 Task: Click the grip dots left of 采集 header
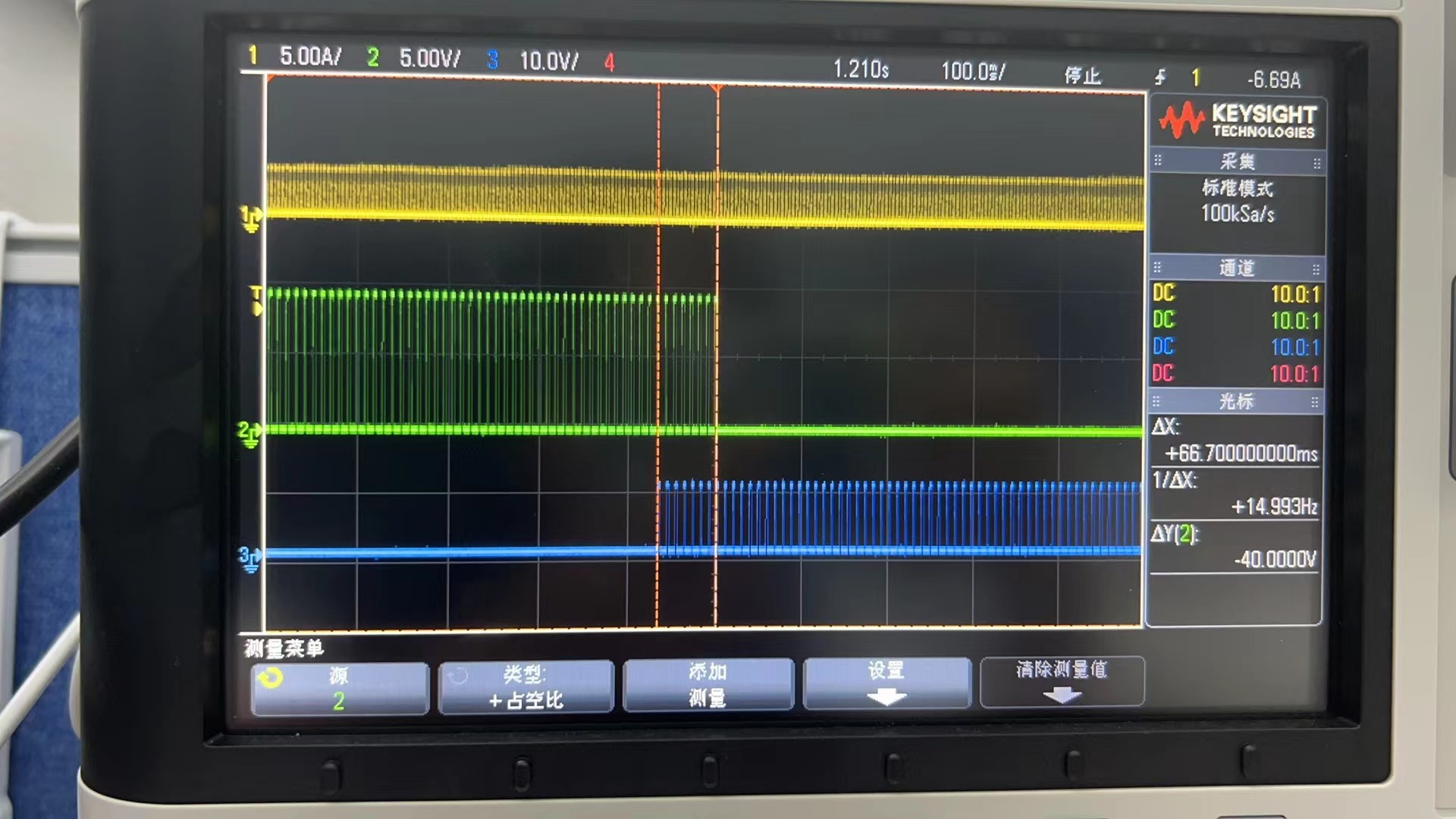1158,161
